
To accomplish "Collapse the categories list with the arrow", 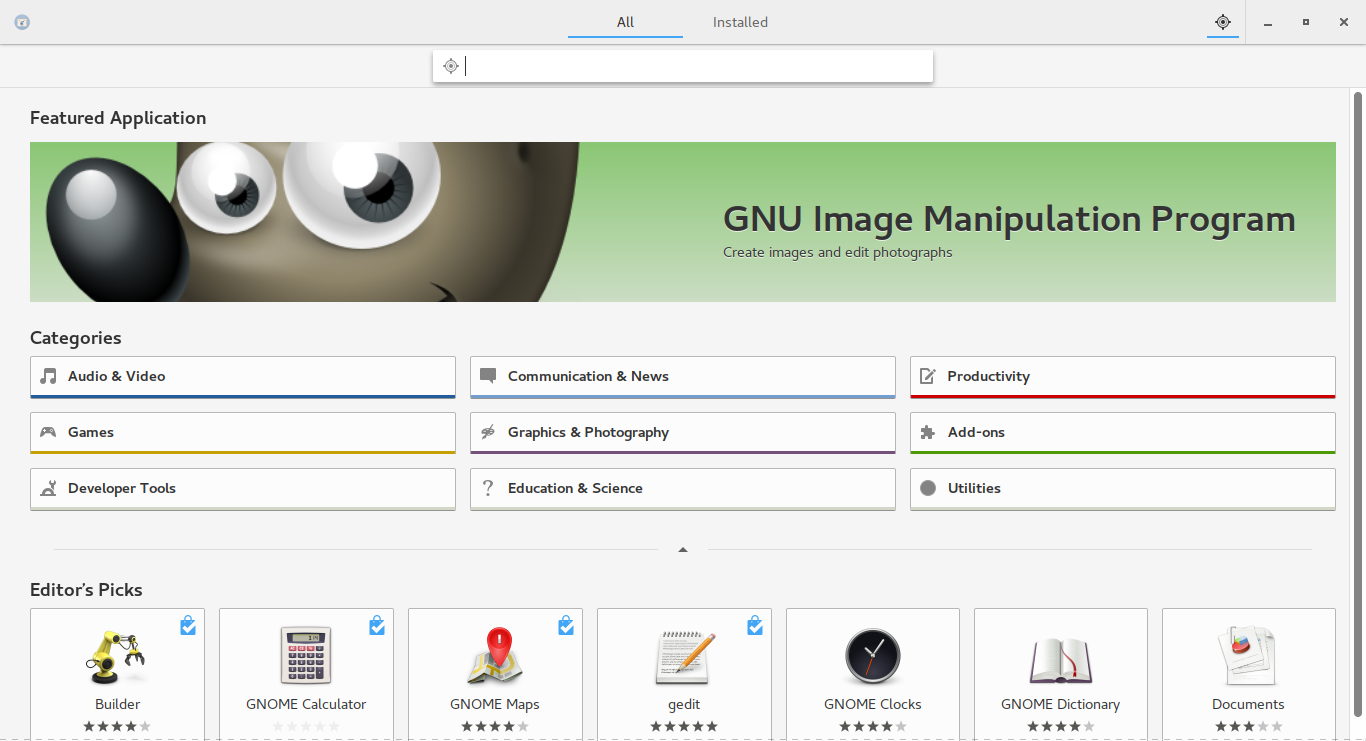I will [683, 549].
